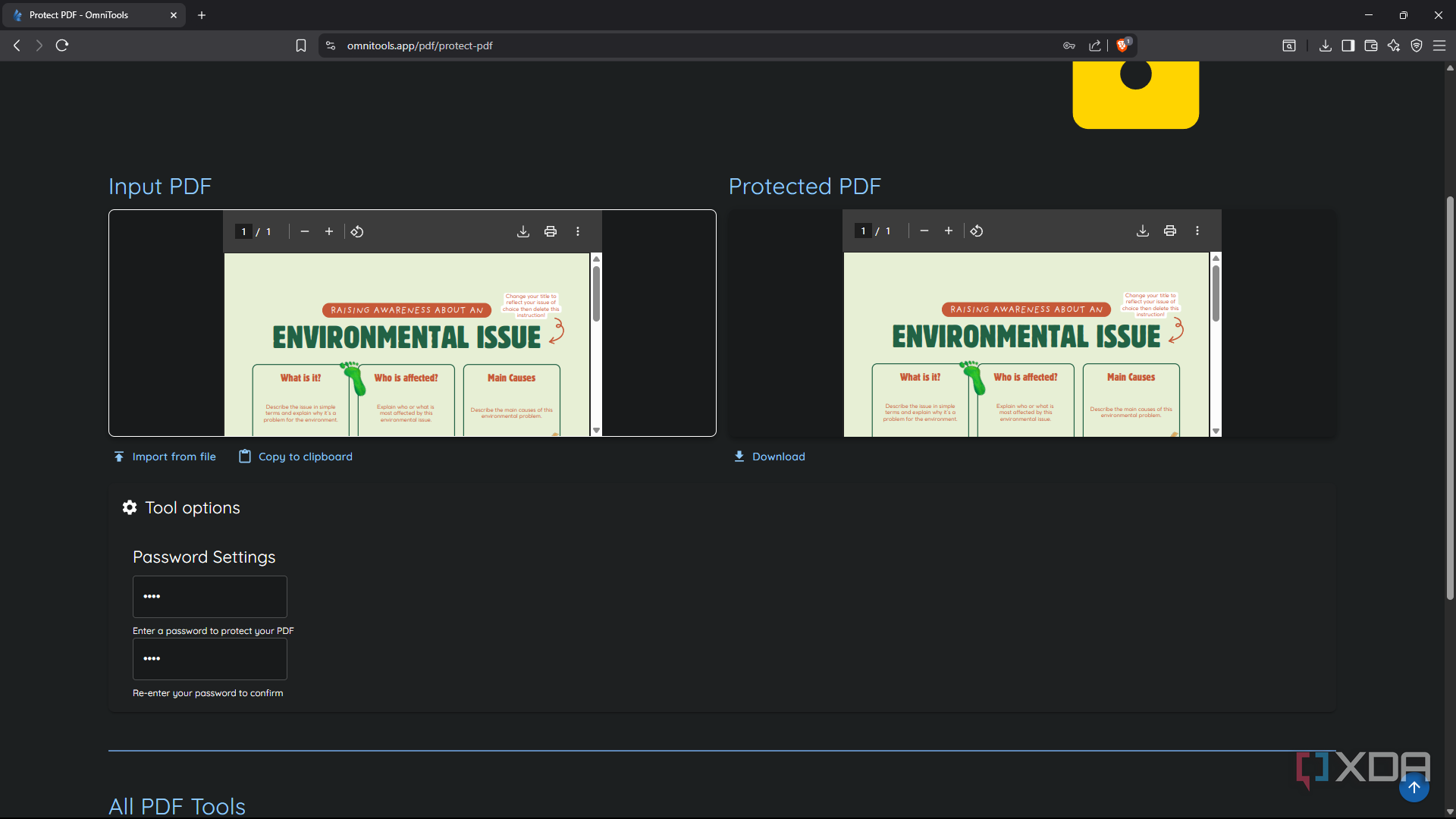Open more options in Input PDF viewer
Image resolution: width=1456 pixels, height=819 pixels.
pos(578,232)
